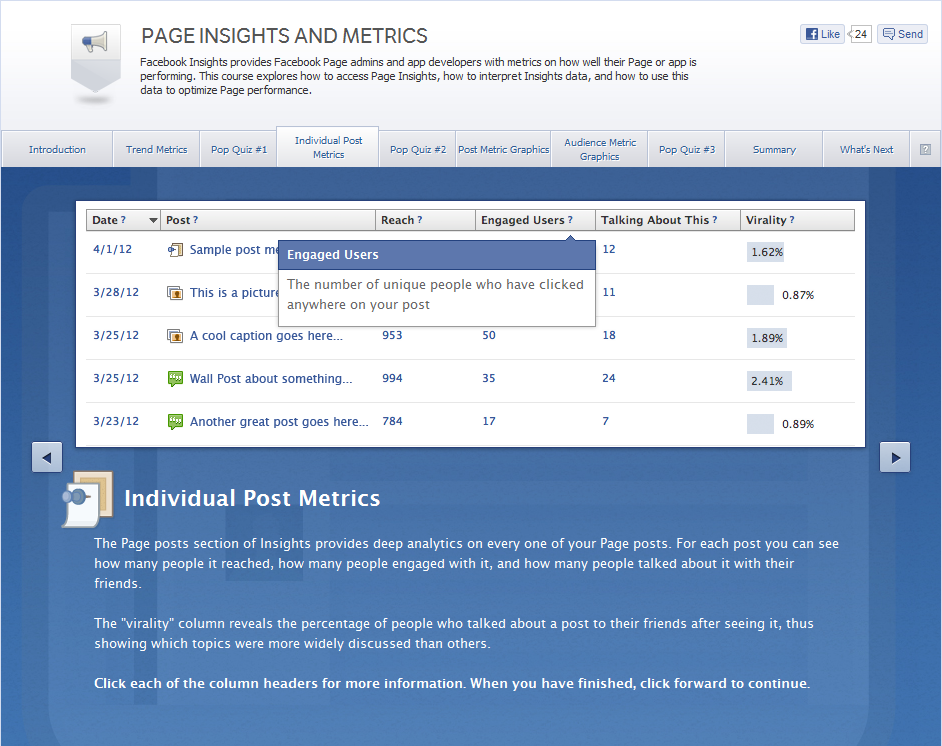The height and width of the screenshot is (746, 942).
Task: Open Another great post goes here link
Action: coord(279,422)
